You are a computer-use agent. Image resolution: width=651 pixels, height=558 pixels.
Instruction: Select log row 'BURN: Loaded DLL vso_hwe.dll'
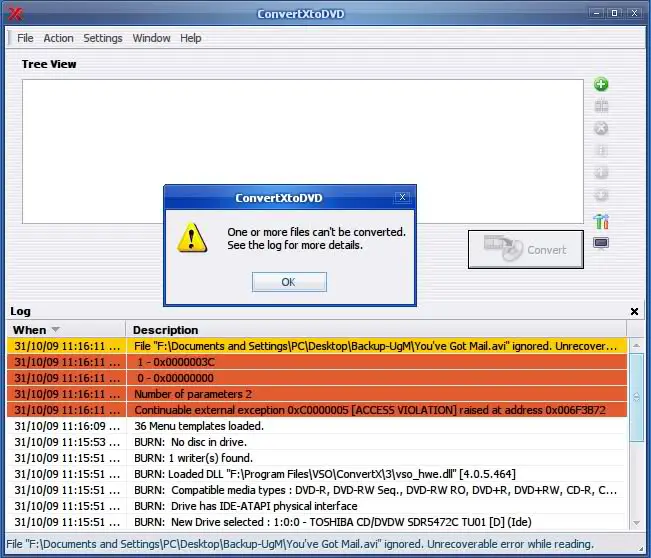pyautogui.click(x=317, y=474)
